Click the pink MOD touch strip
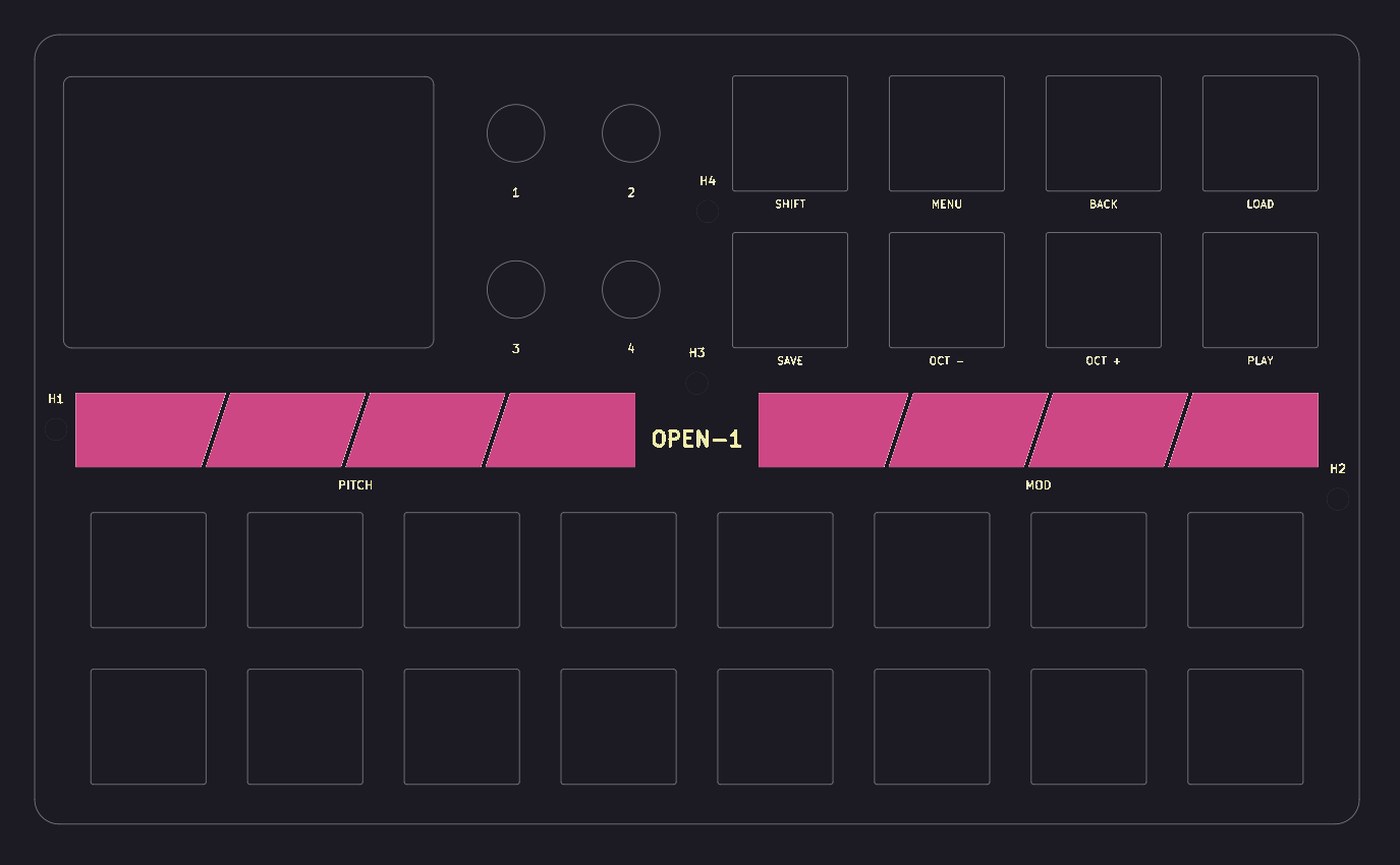This screenshot has height=865, width=1400. [x=1038, y=430]
